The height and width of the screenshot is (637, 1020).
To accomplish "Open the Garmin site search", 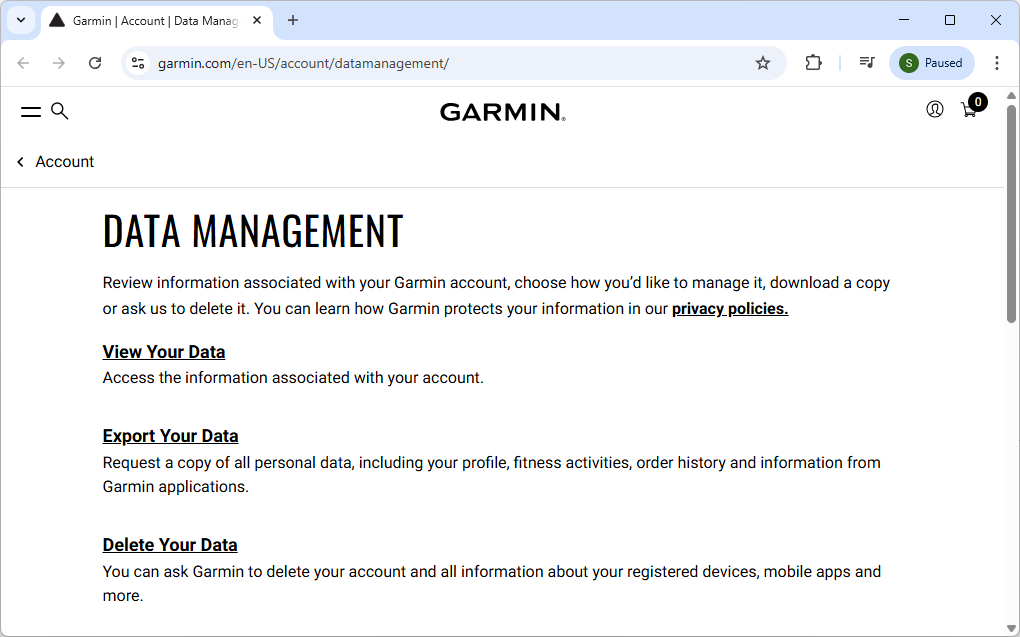I will 60,111.
